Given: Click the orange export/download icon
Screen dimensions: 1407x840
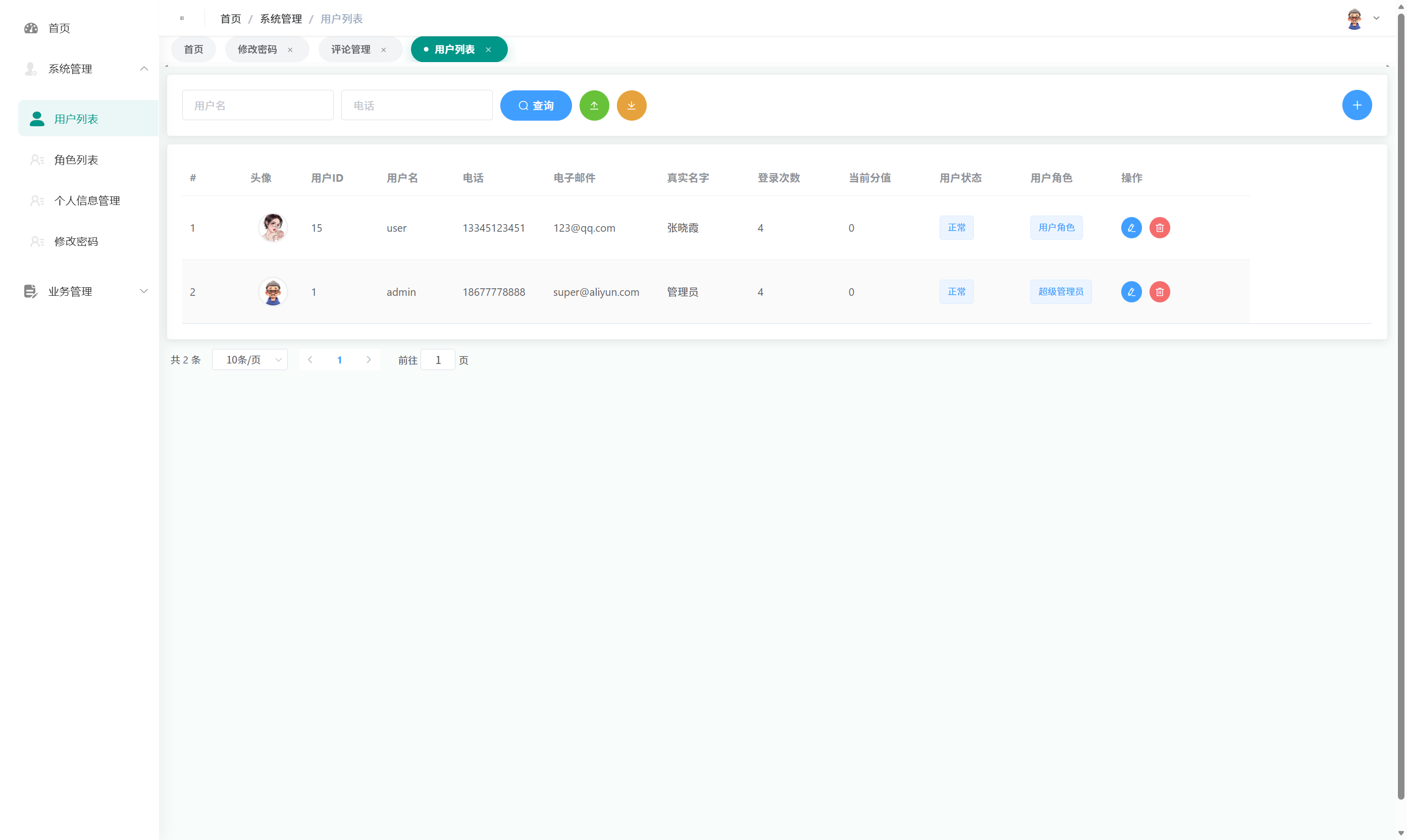Looking at the screenshot, I should [631, 106].
